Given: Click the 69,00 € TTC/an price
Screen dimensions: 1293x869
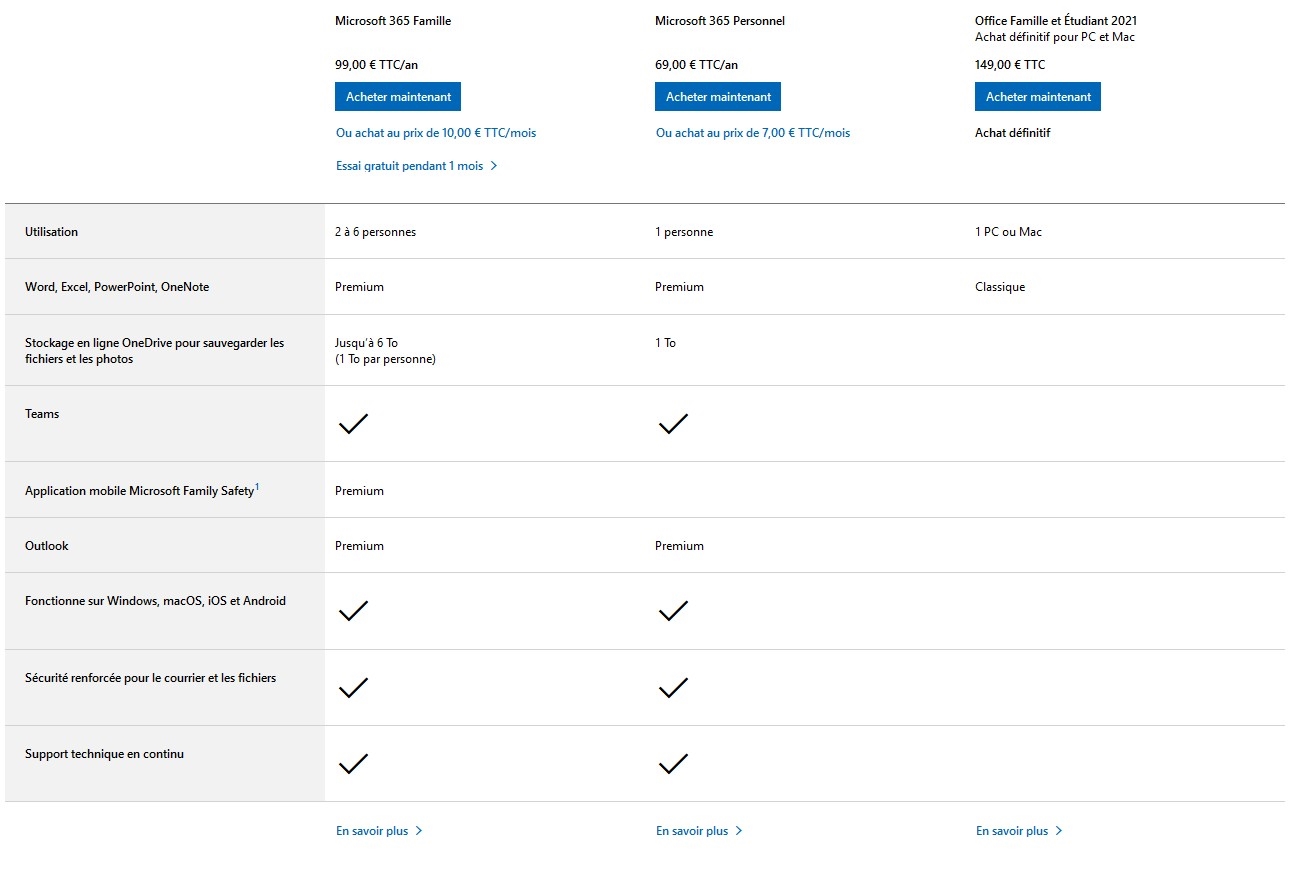Looking at the screenshot, I should [x=696, y=65].
